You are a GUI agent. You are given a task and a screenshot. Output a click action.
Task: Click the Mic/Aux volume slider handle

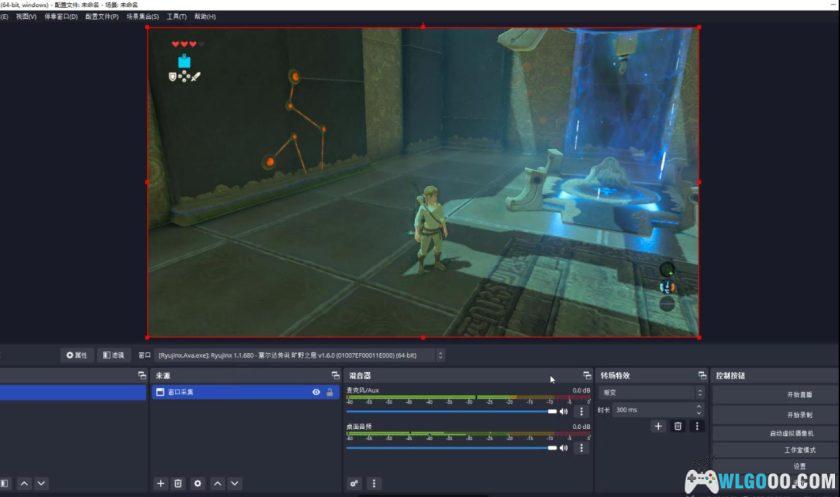coord(552,411)
